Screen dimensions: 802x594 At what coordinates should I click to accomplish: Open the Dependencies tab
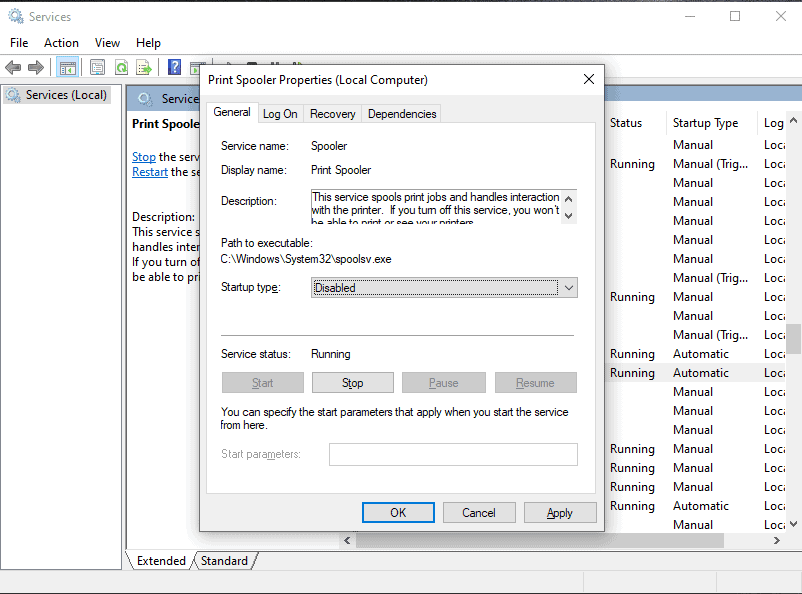click(x=402, y=114)
